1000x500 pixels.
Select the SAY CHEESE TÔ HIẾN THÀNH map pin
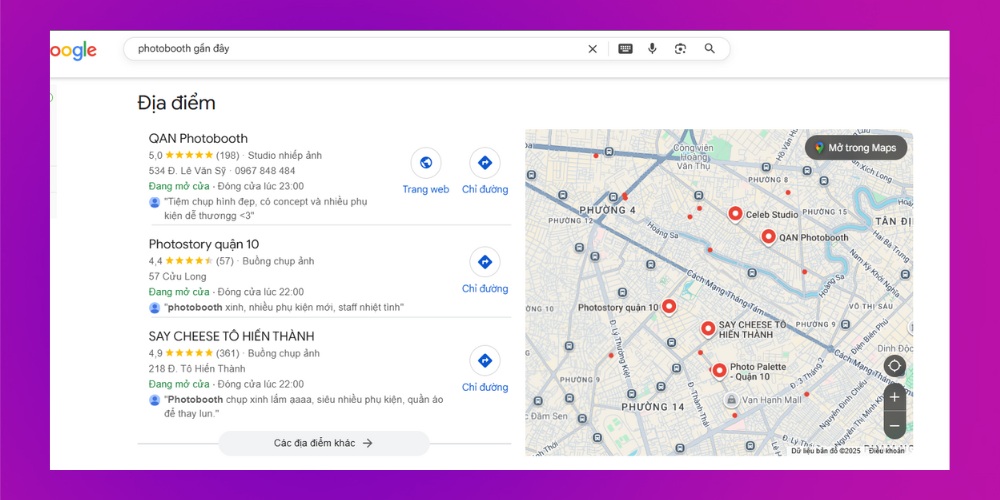[x=708, y=328]
